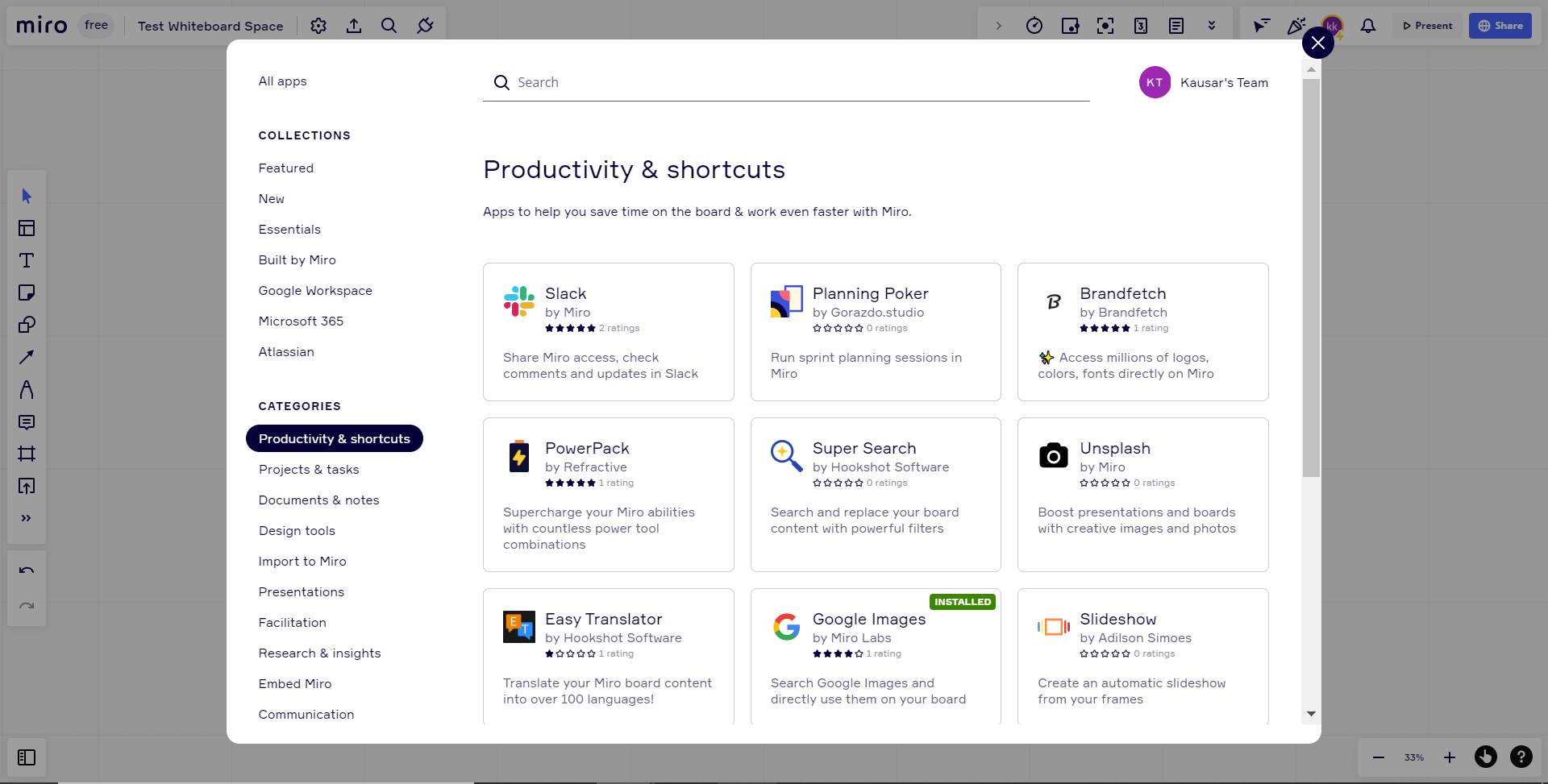1548x784 pixels.
Task: Open the Easy Translator app card
Action: pos(609,657)
